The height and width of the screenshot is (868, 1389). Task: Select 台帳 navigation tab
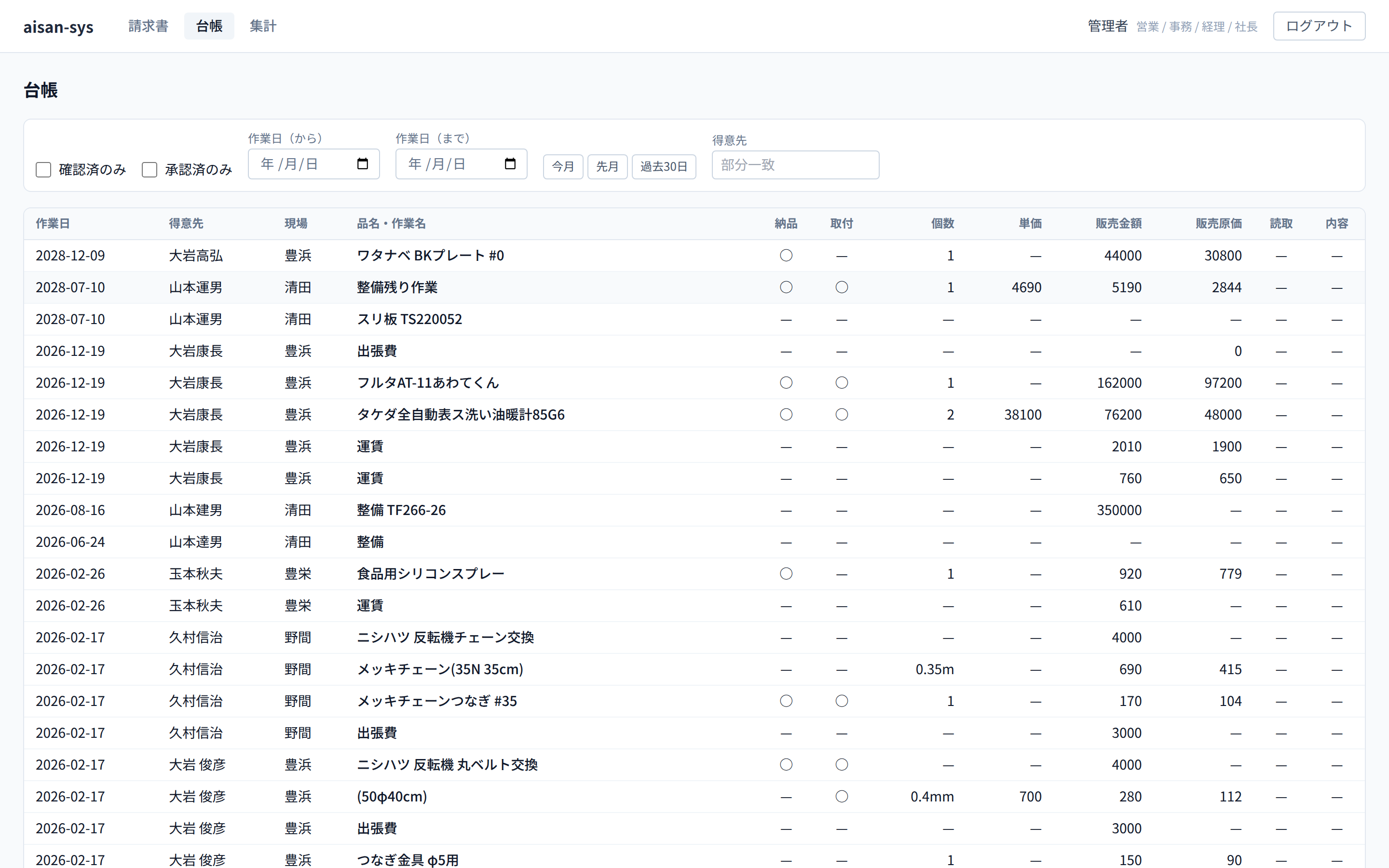(x=209, y=26)
